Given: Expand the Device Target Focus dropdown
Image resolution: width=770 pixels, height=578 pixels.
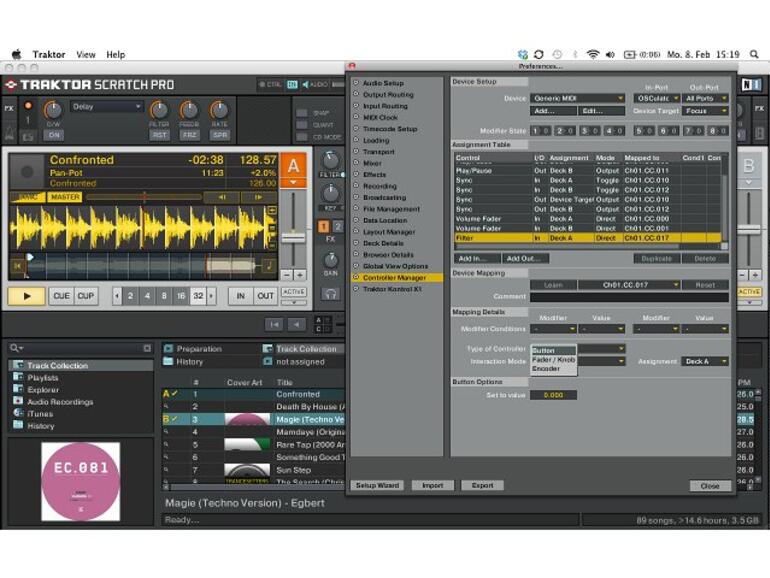Looking at the screenshot, I should click(x=706, y=111).
